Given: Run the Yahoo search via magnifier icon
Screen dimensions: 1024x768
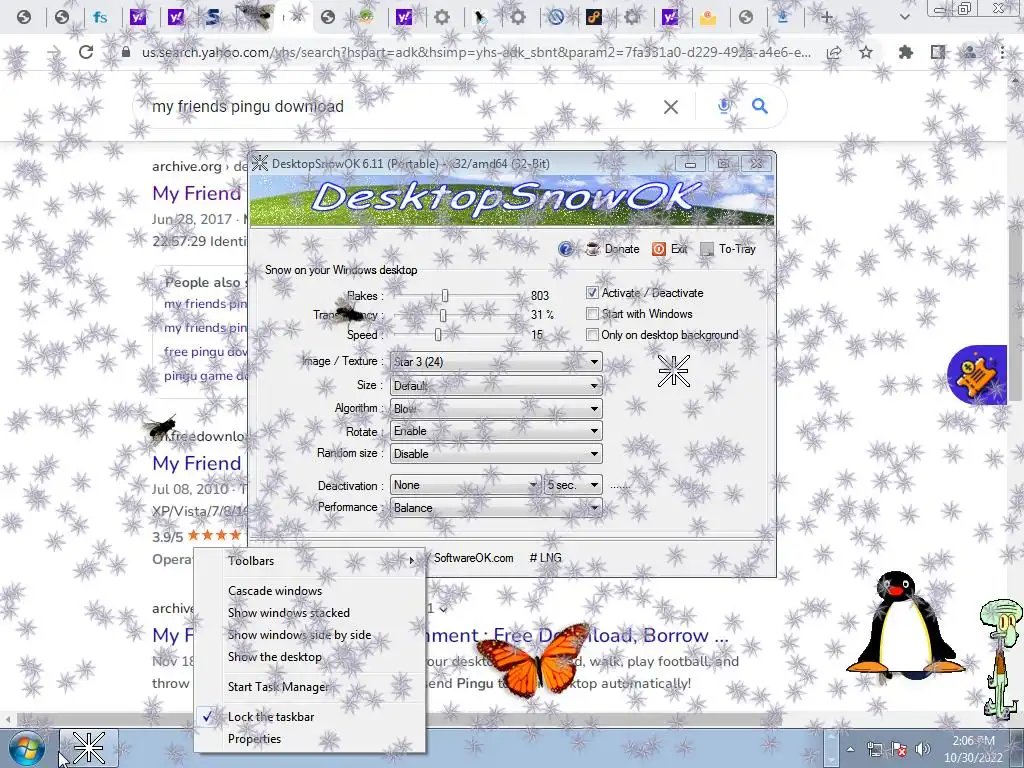Looking at the screenshot, I should pos(760,106).
